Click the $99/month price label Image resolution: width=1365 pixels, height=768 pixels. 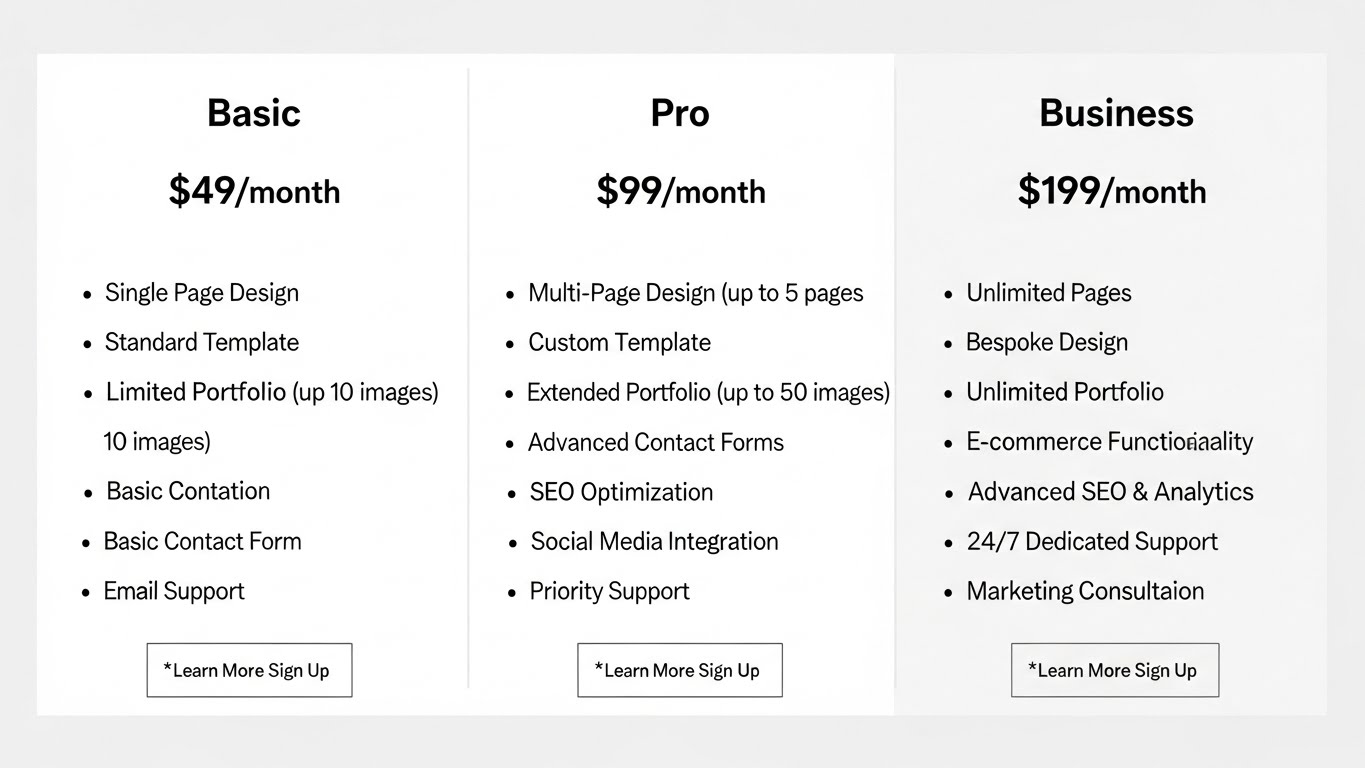pyautogui.click(x=680, y=191)
